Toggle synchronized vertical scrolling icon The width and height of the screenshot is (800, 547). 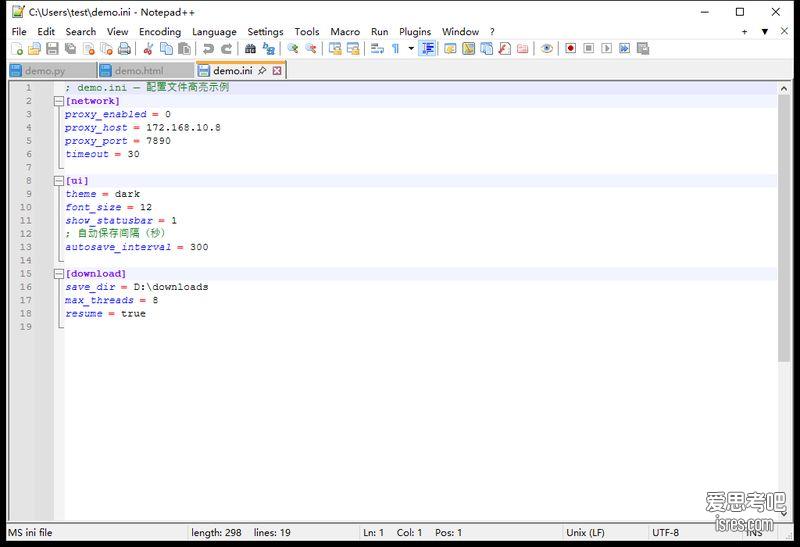[335, 49]
